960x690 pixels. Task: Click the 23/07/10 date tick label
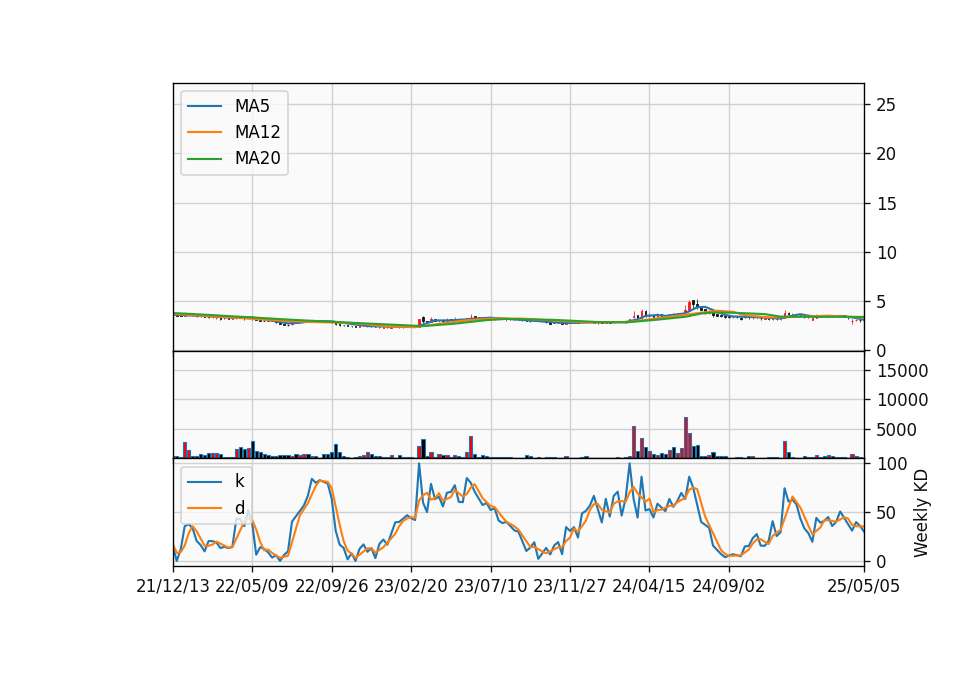pyautogui.click(x=490, y=587)
